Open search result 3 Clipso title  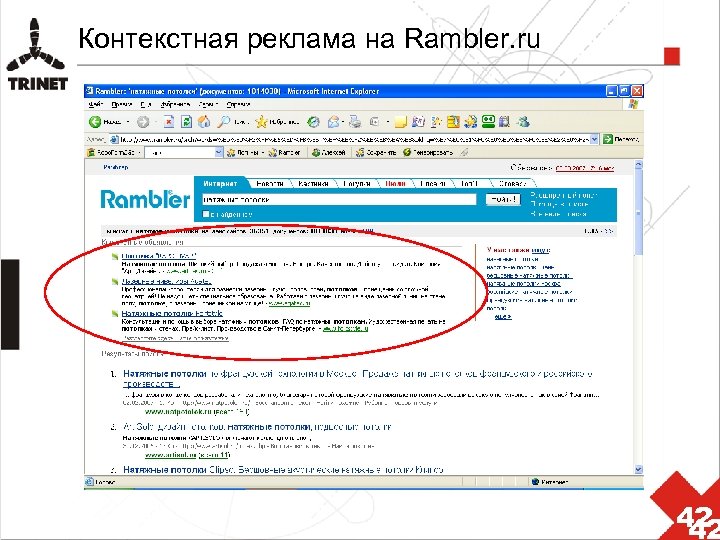(x=283, y=470)
